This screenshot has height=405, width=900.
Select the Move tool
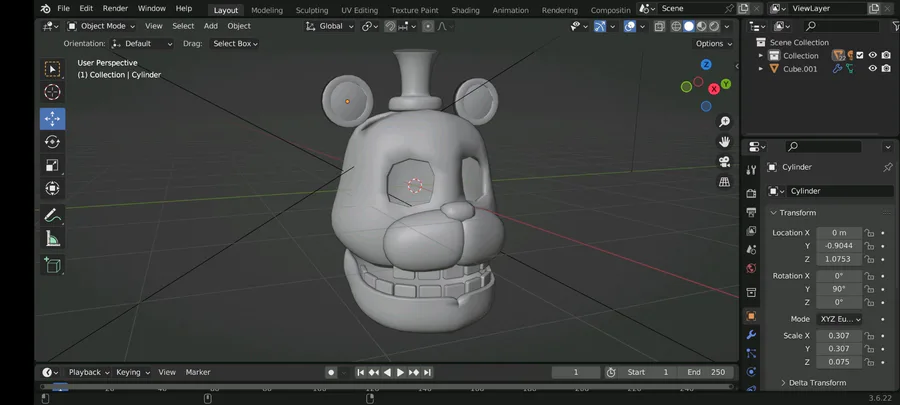coord(52,119)
